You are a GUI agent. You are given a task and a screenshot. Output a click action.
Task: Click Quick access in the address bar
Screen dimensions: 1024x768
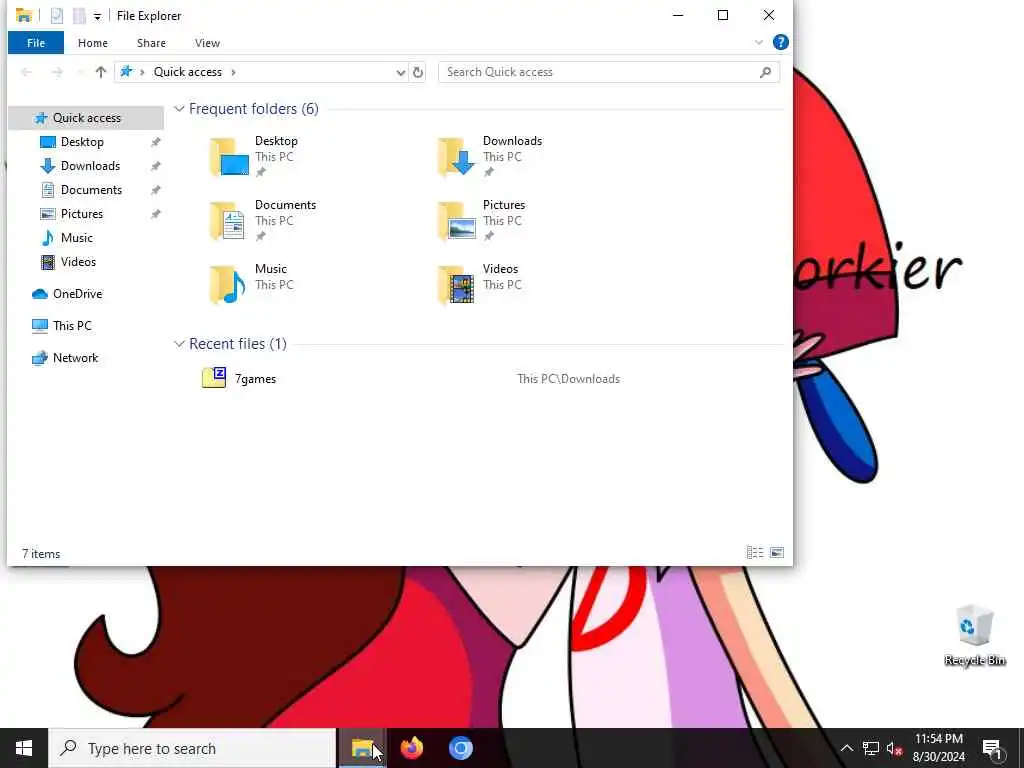(187, 72)
